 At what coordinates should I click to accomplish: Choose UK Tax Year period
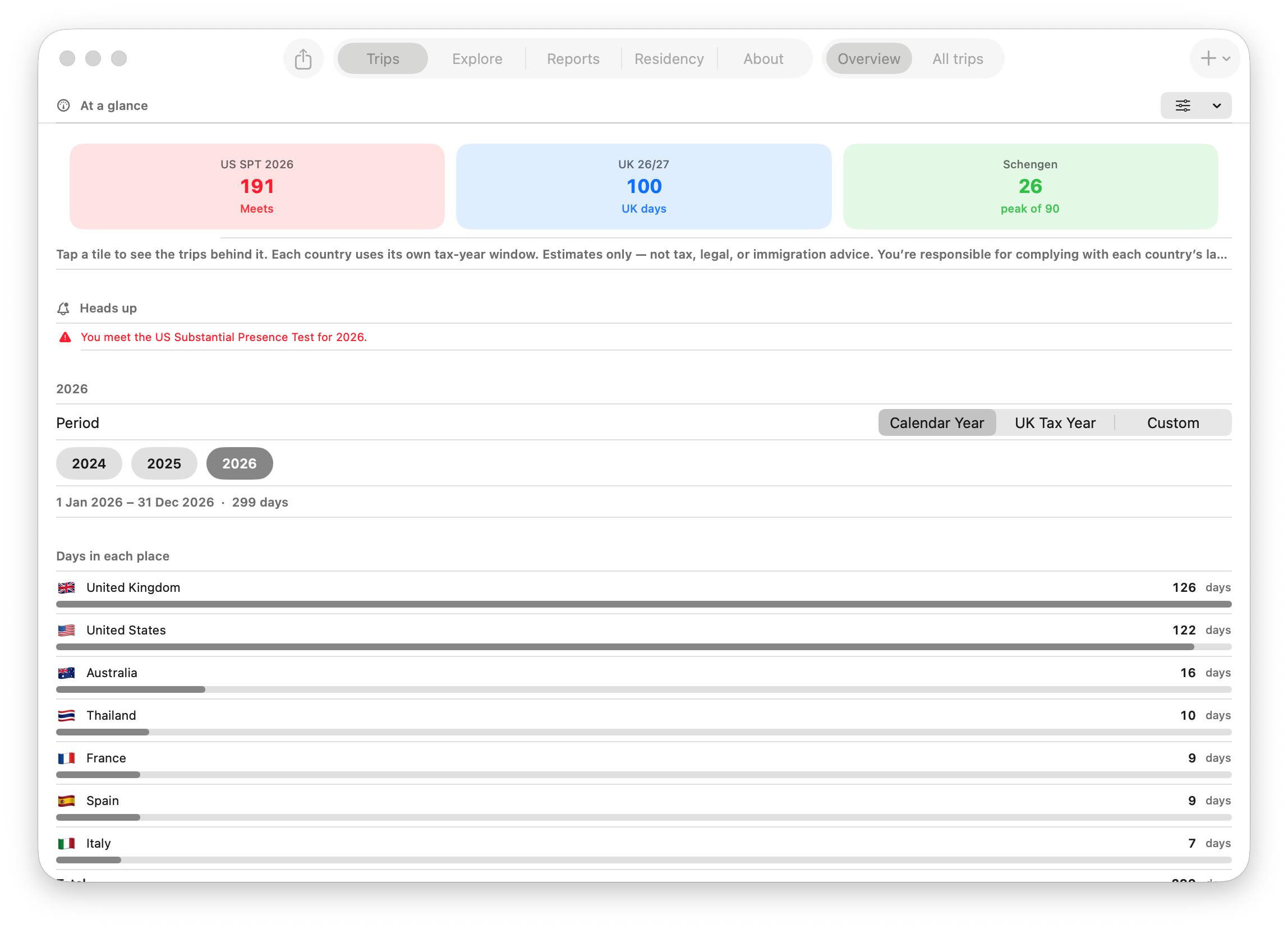pos(1055,423)
